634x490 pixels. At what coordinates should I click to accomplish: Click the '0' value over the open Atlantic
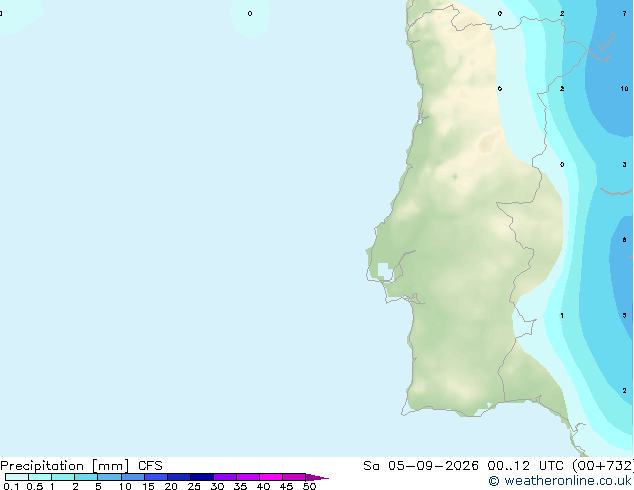pyautogui.click(x=250, y=13)
